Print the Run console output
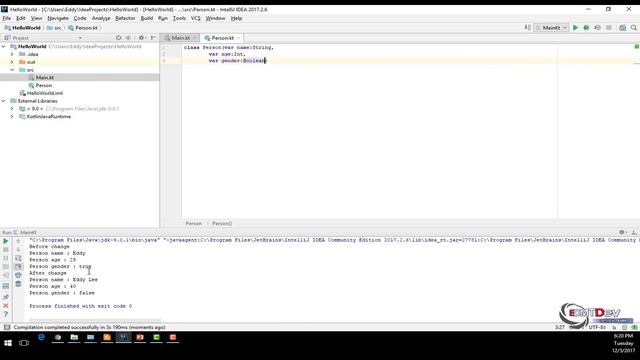Viewport: 640px width, 360px height. (x=18, y=275)
